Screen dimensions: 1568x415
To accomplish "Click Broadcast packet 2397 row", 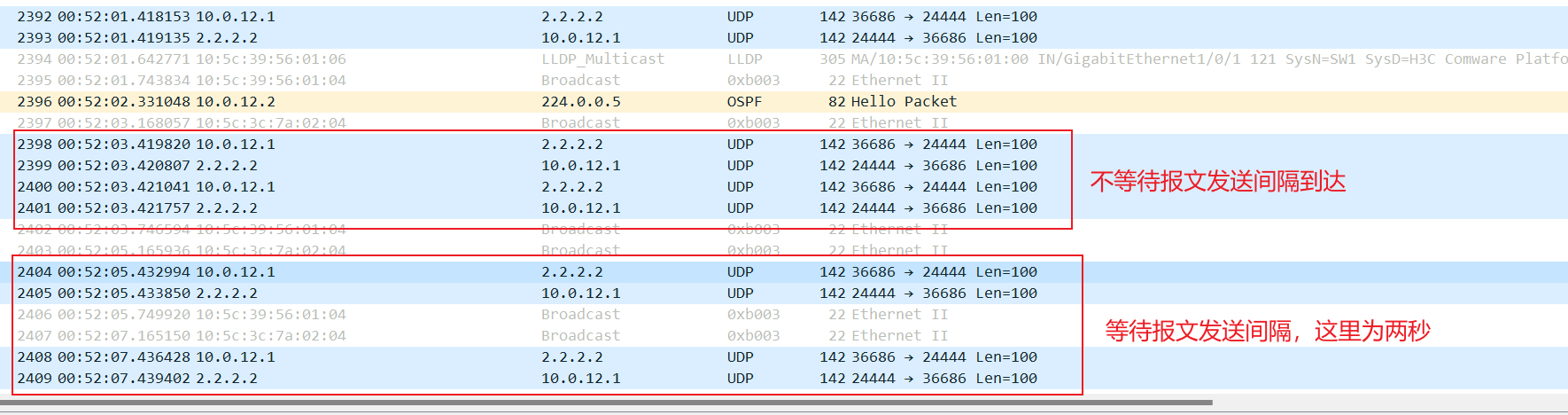I will 532,123.
